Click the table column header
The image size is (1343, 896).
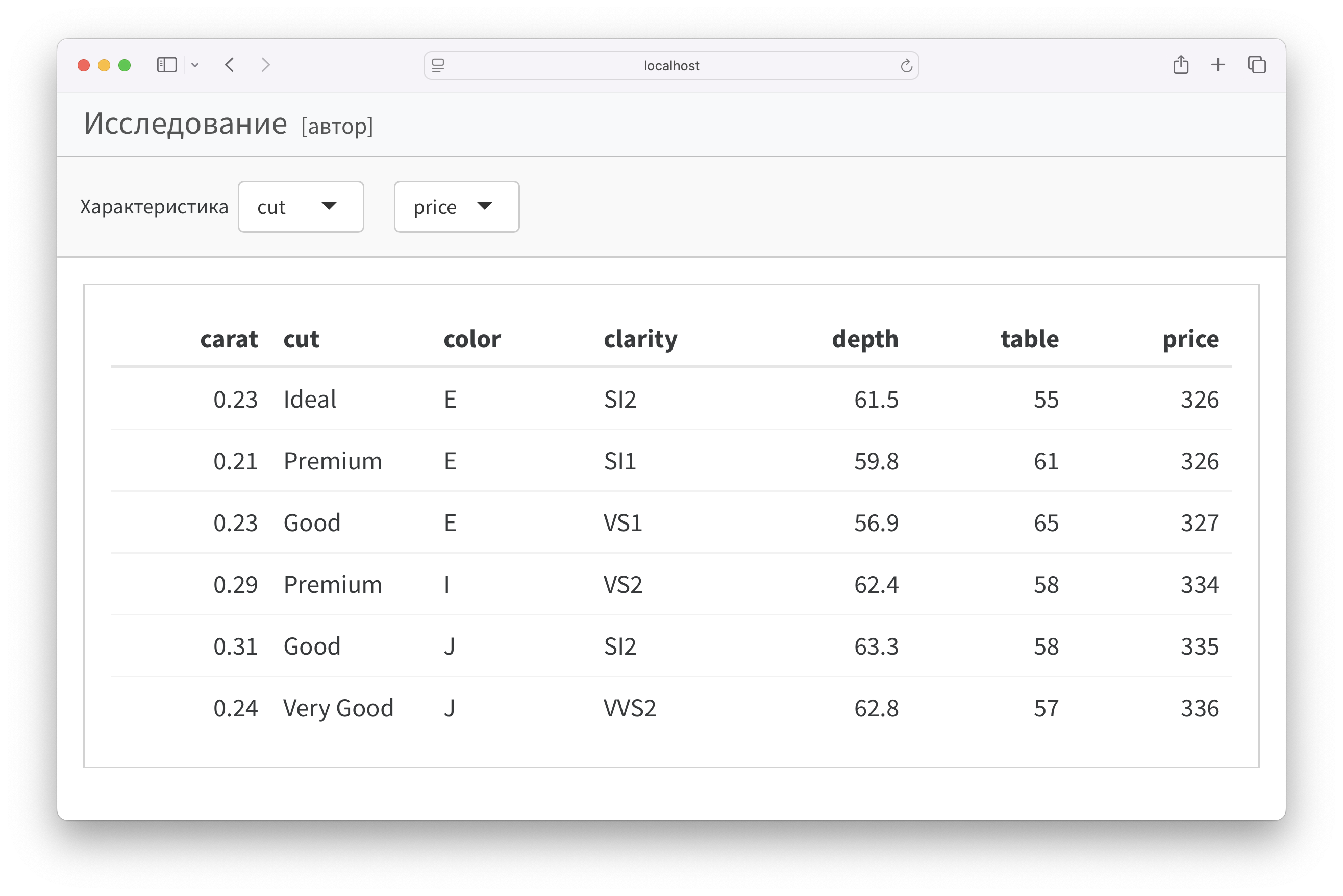tap(1030, 339)
